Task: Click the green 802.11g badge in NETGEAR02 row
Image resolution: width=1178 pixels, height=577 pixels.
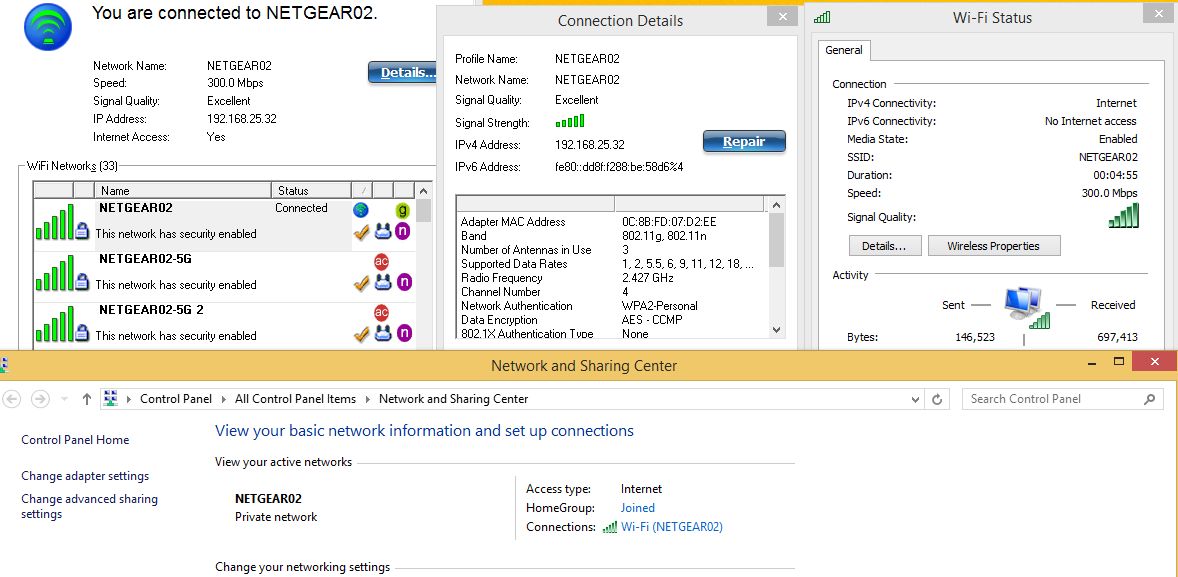Action: tap(403, 210)
